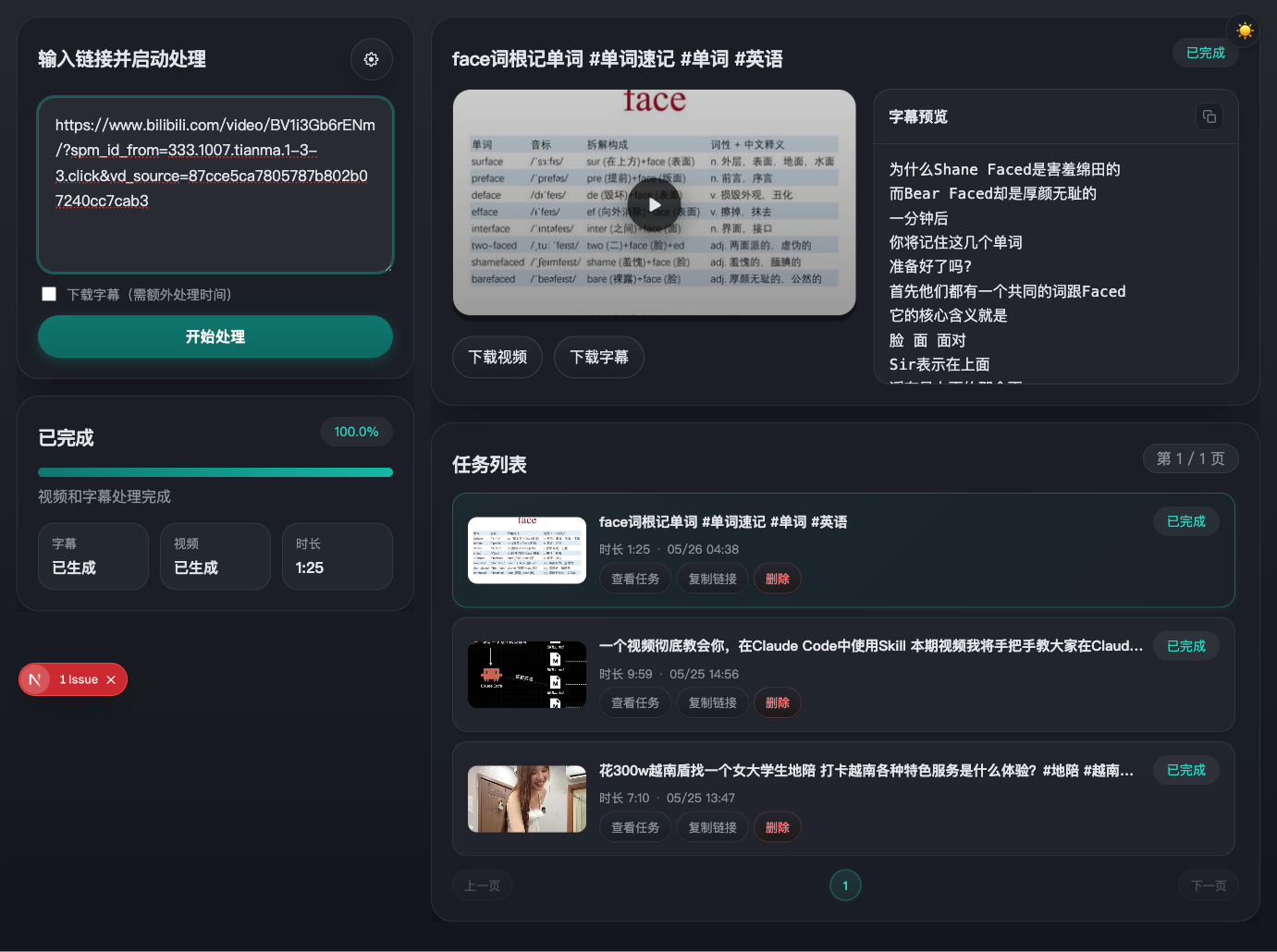This screenshot has height=952, width=1277.
Task: Delete the Claude Code Skill task
Action: (x=778, y=702)
